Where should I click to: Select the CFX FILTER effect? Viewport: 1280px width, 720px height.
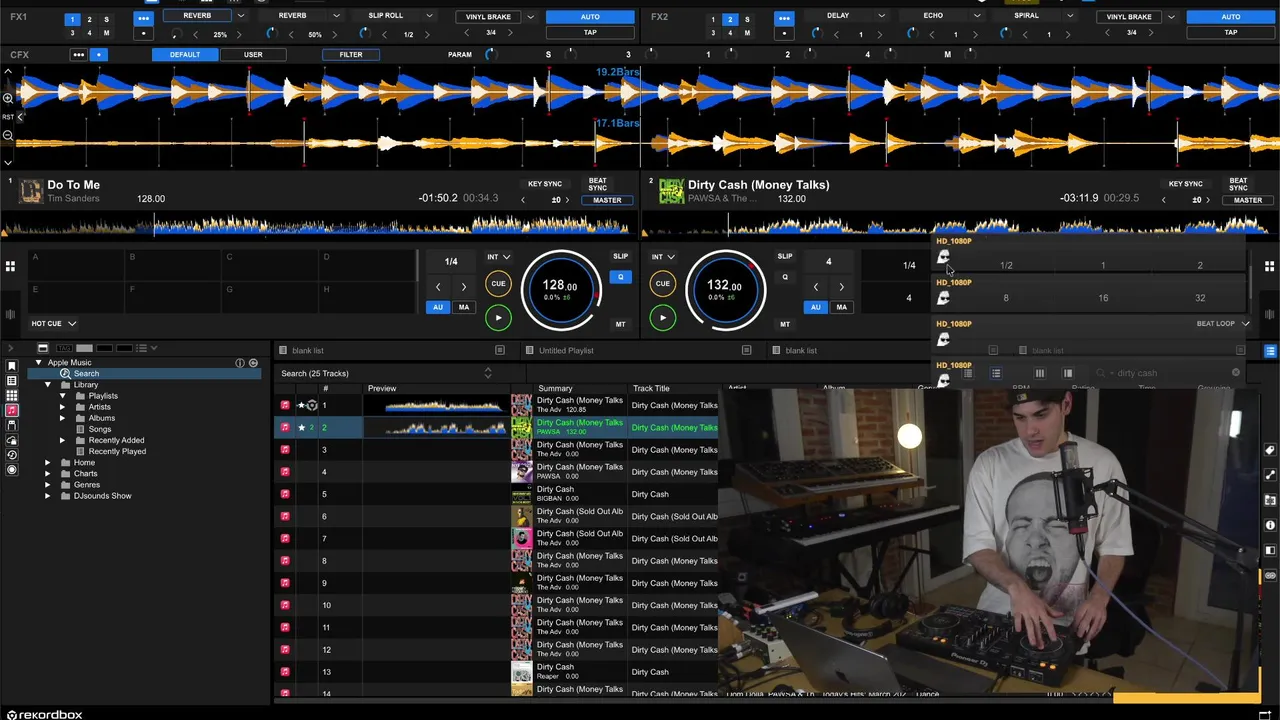[350, 55]
